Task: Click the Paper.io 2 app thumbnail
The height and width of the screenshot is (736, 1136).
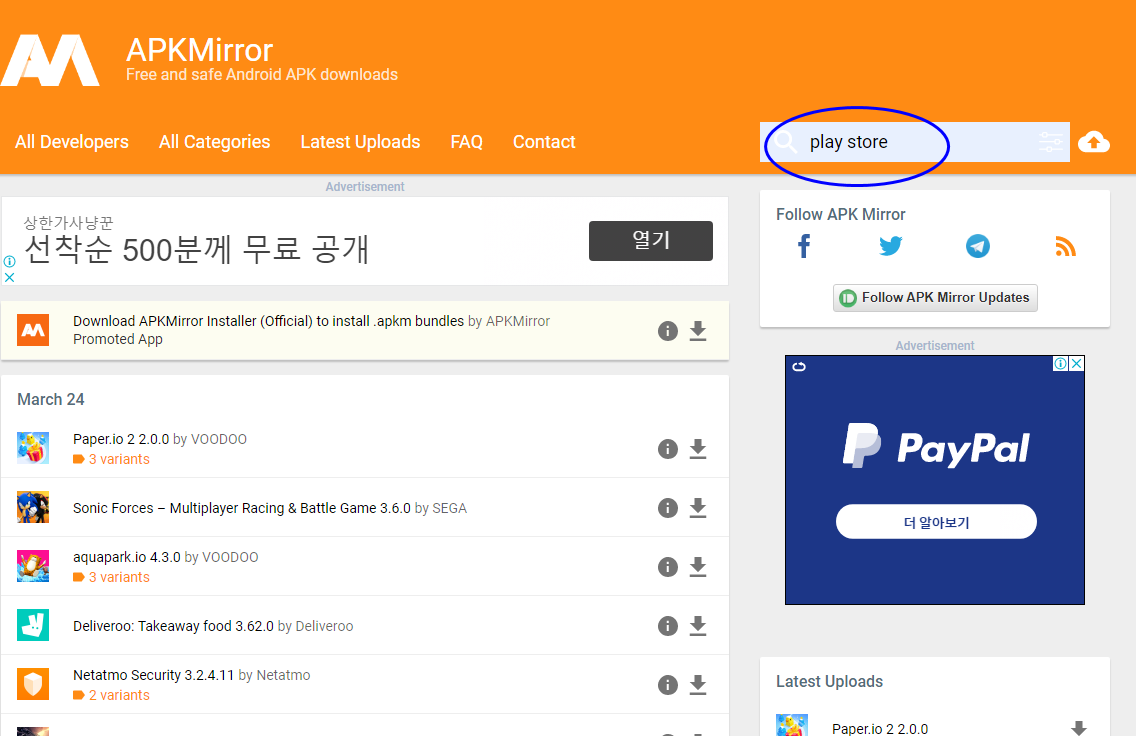Action: [33, 448]
